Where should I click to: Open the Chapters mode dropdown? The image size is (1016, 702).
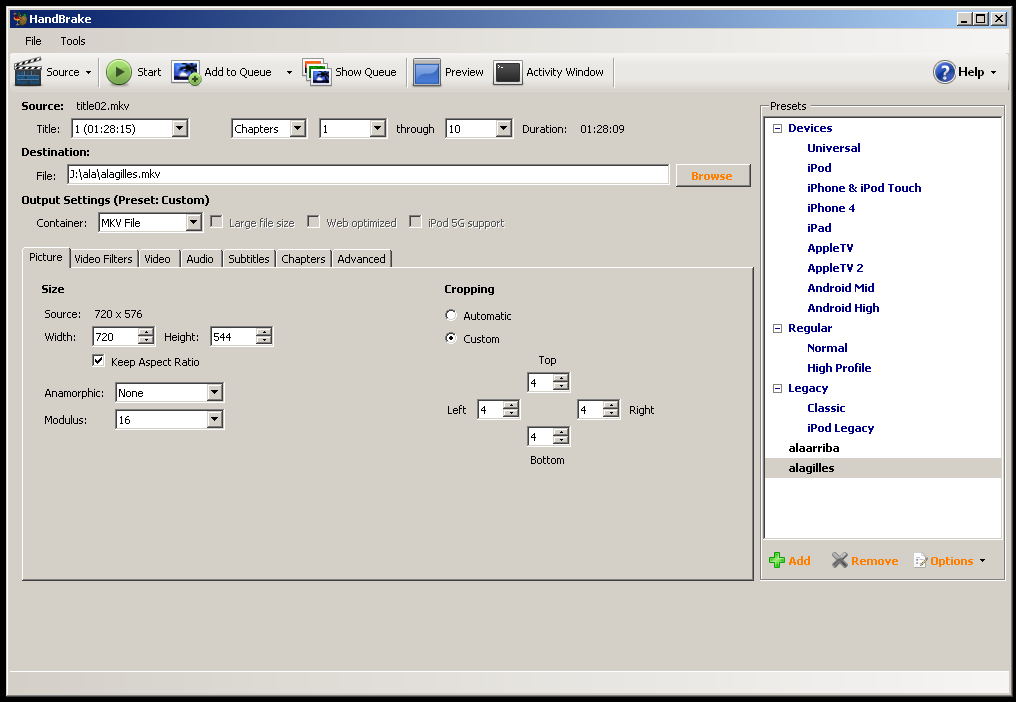(297, 128)
